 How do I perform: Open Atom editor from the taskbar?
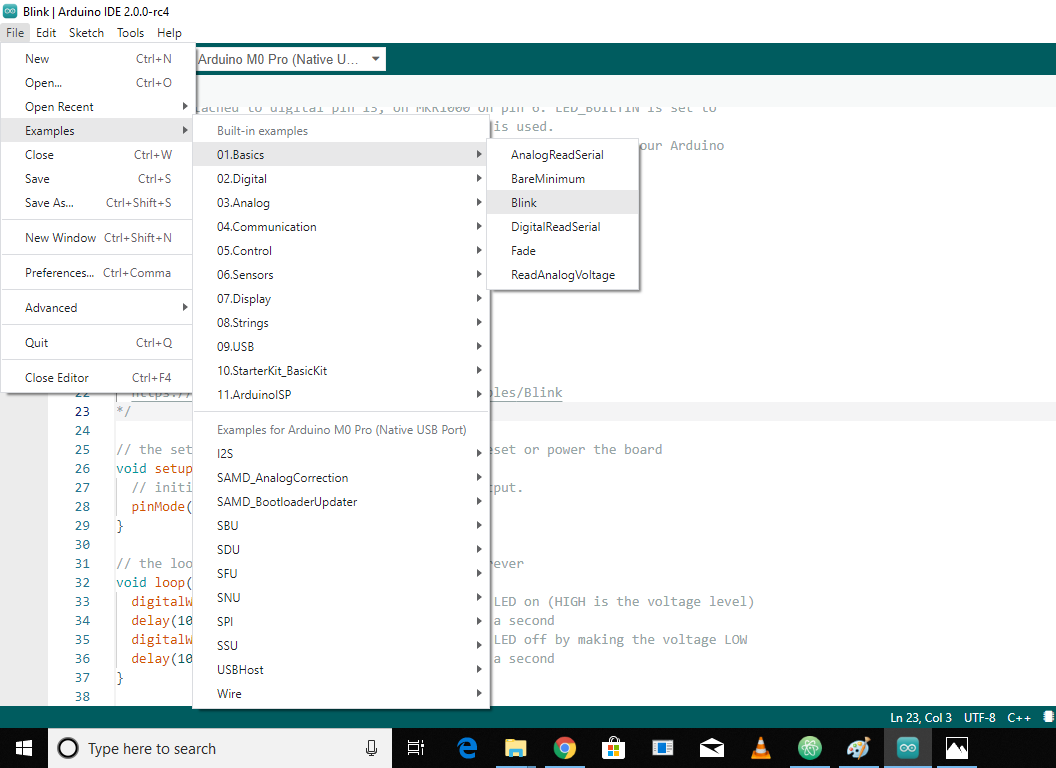point(810,748)
